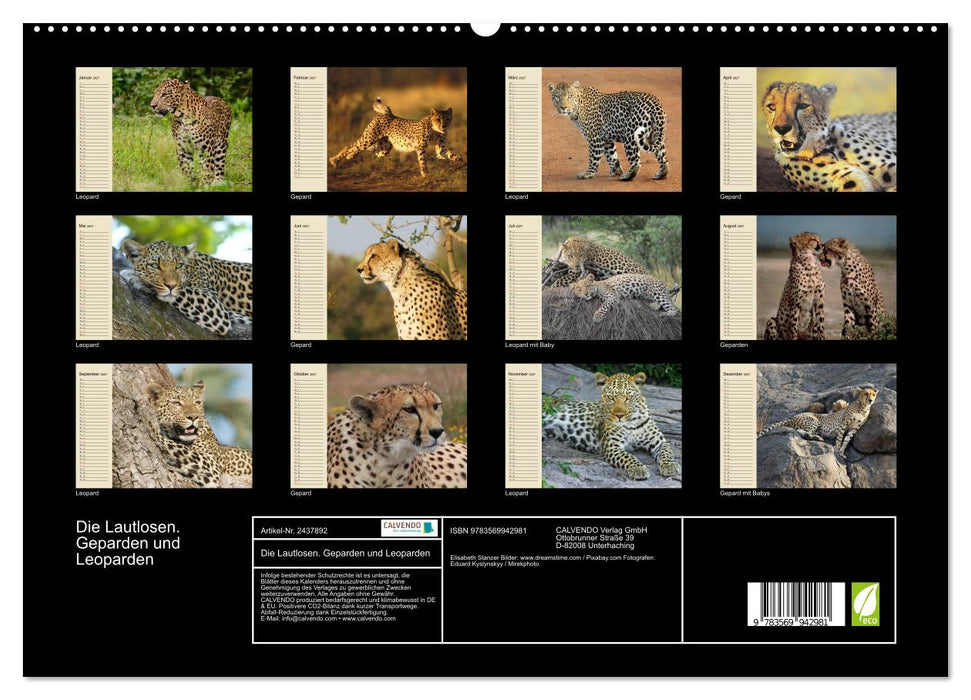Select the Mai leopard on tree thumbnail
971x700 pixels.
click(163, 278)
